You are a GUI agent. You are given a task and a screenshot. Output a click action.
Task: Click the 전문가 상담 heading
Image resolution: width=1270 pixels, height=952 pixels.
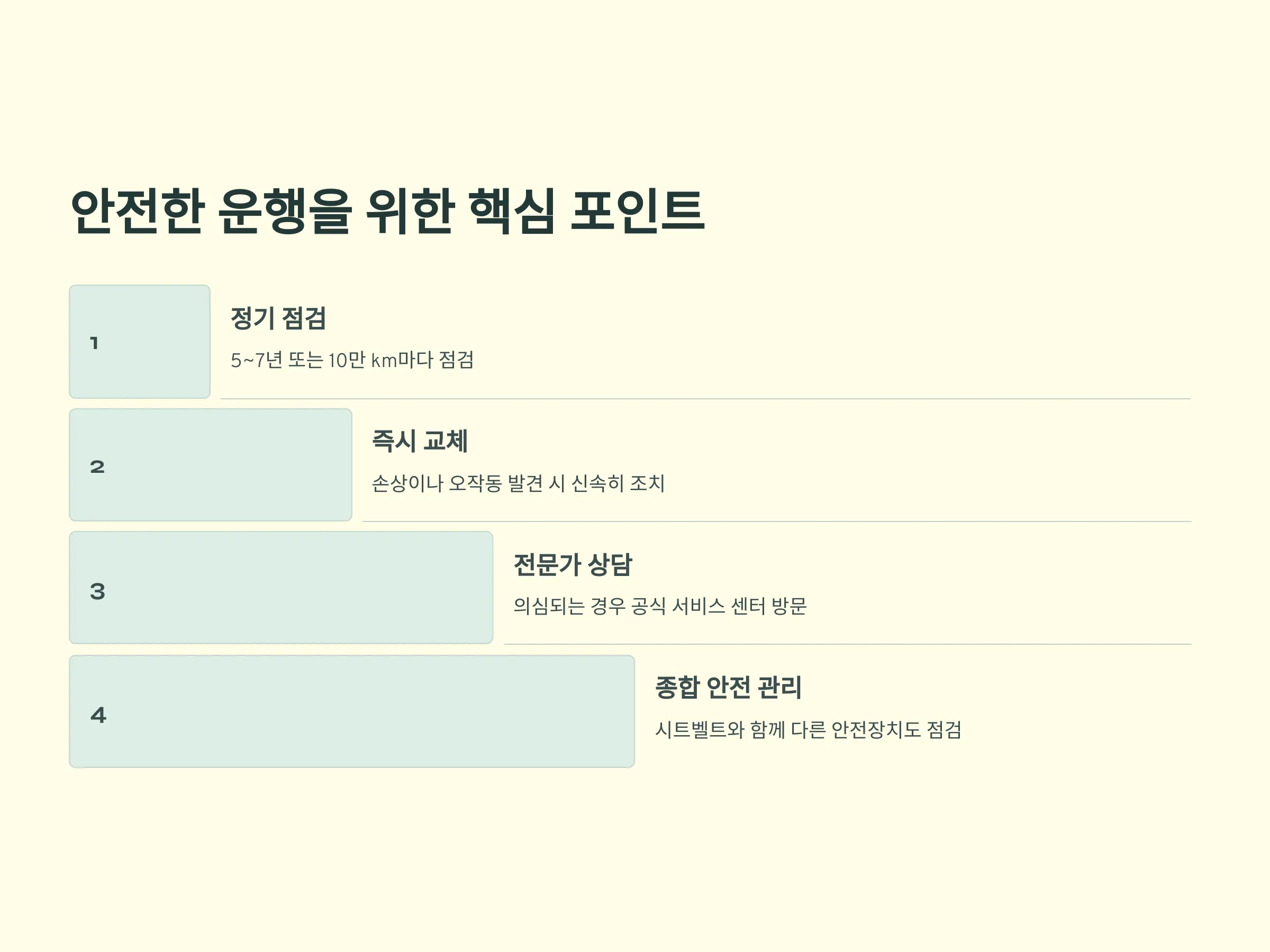coord(573,565)
